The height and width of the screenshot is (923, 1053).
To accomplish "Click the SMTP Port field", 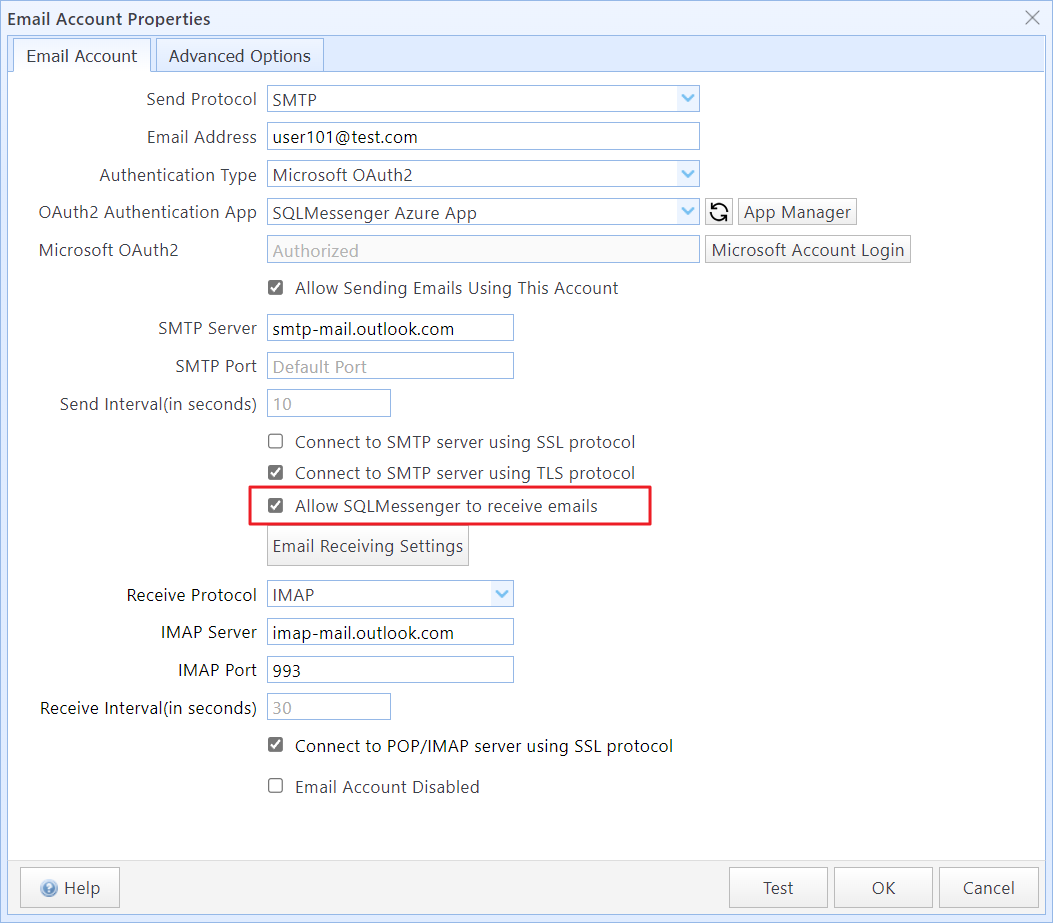I will 390,366.
